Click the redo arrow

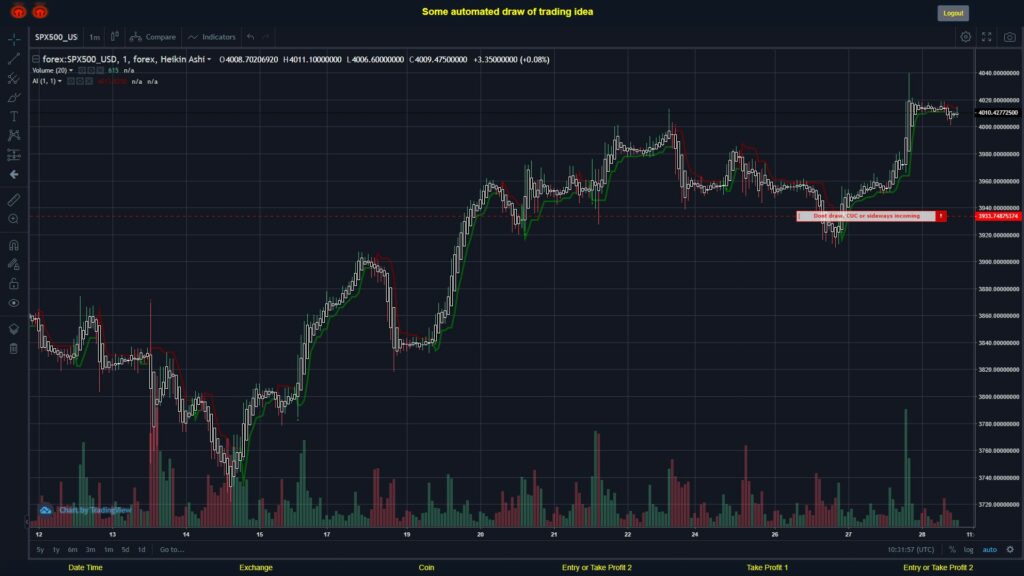[266, 37]
